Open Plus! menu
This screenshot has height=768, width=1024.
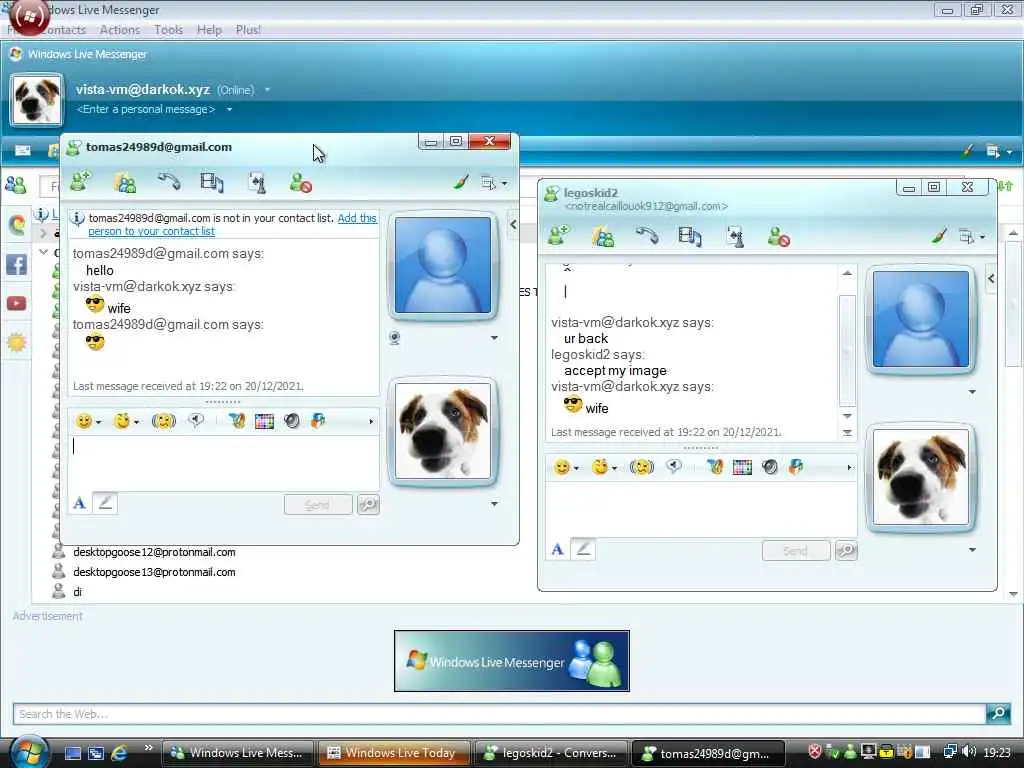click(248, 30)
